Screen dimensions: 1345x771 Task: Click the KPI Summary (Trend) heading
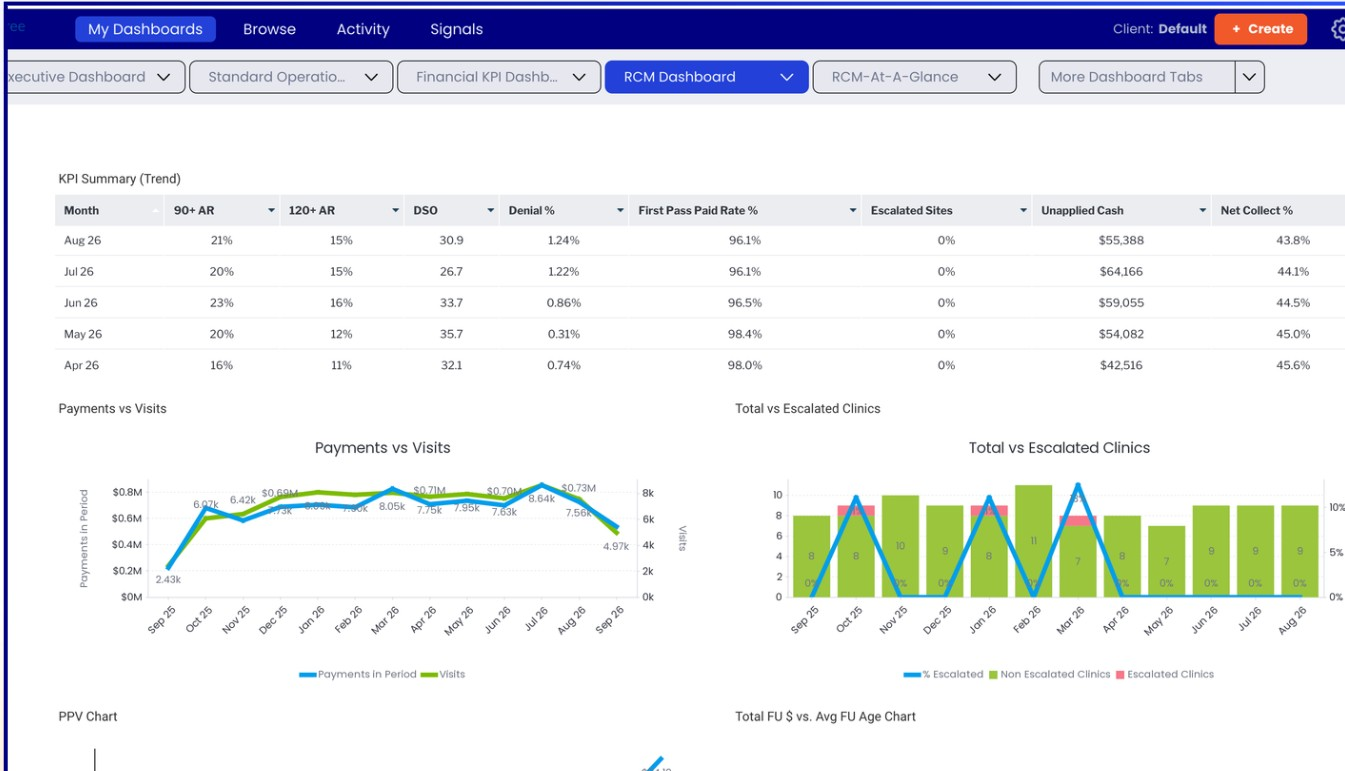(x=119, y=179)
